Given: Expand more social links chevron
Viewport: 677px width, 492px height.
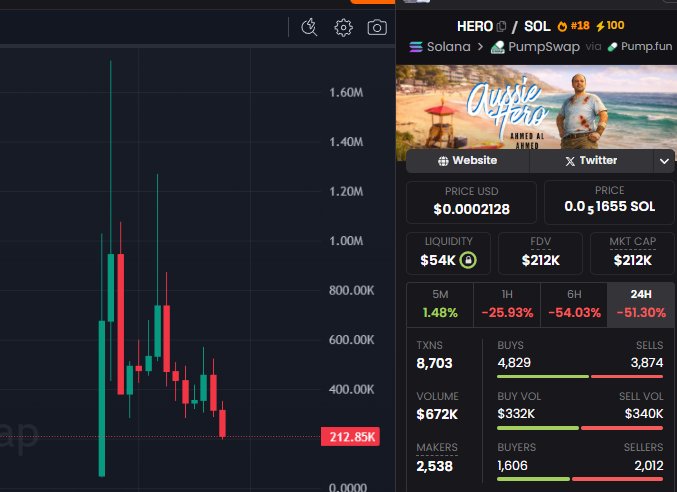Looking at the screenshot, I should (664, 161).
